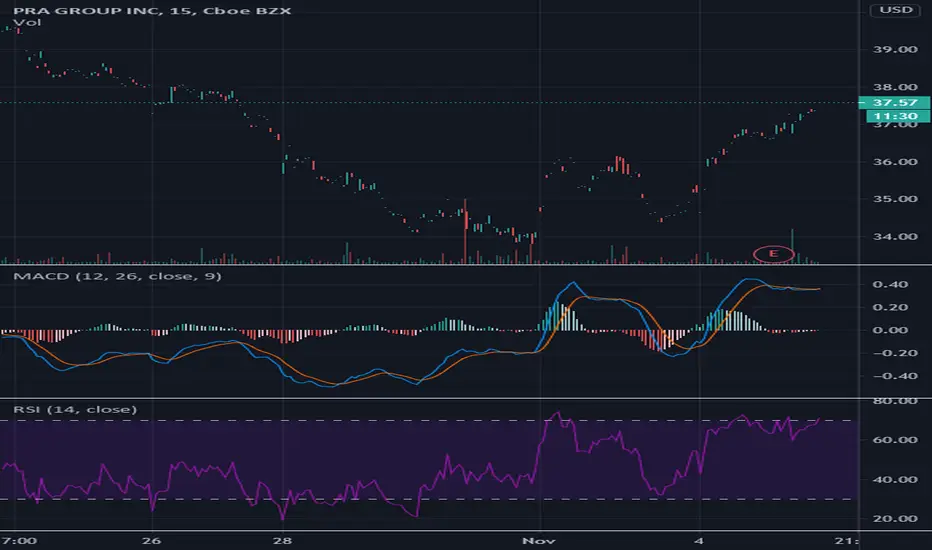Click the tall green volume spike bar
Viewport: 932px width, 550px height.
792,246
